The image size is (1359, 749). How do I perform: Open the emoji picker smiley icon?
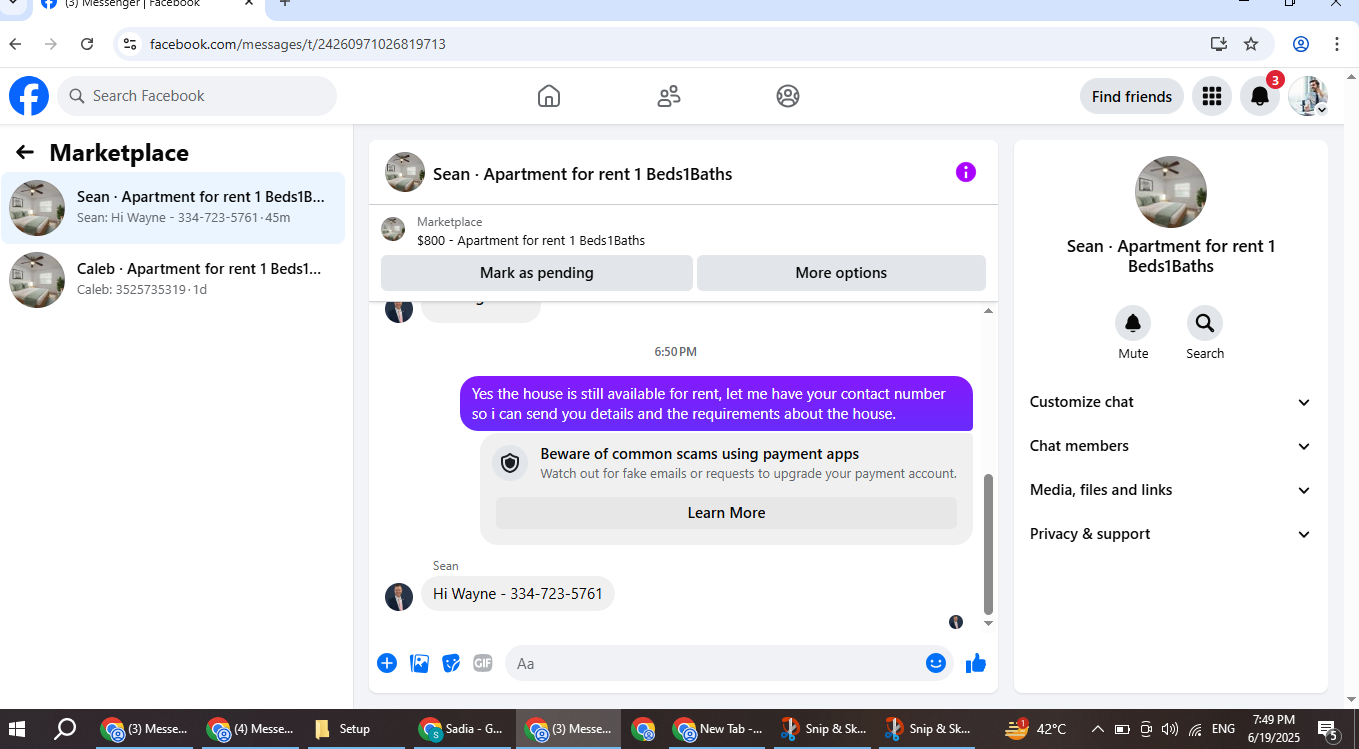point(936,663)
